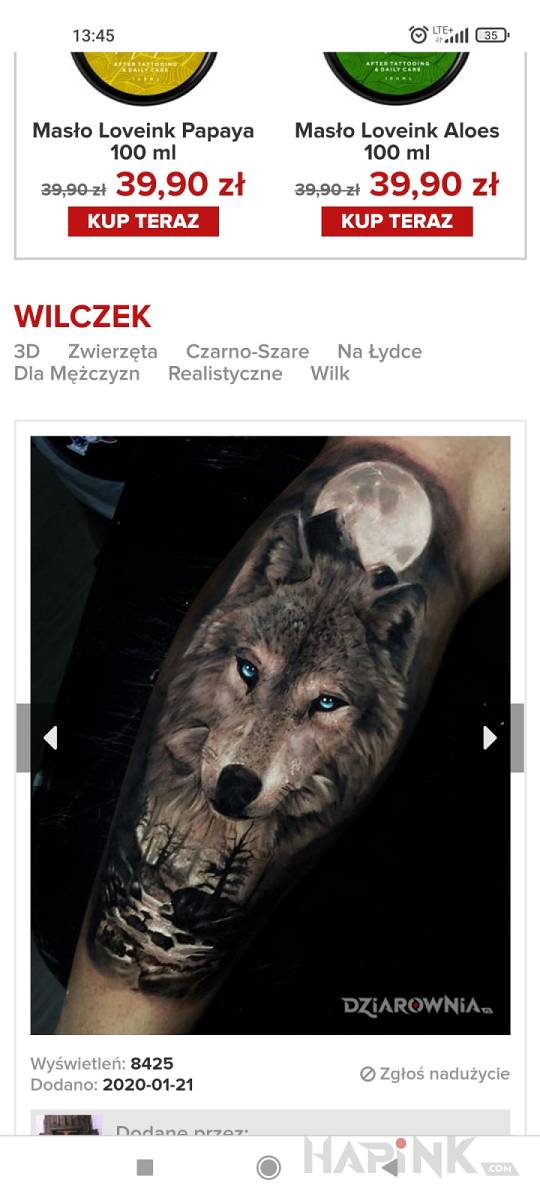Screen dimensions: 540x1200
Task: Select the Dla Mężczyzn tag
Action: coord(77,374)
